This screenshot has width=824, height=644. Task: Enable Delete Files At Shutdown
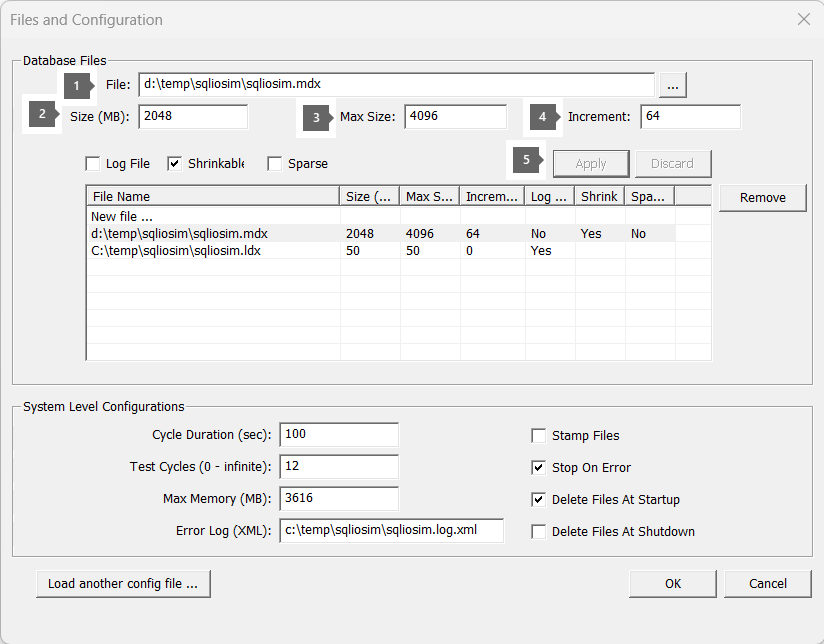point(539,532)
